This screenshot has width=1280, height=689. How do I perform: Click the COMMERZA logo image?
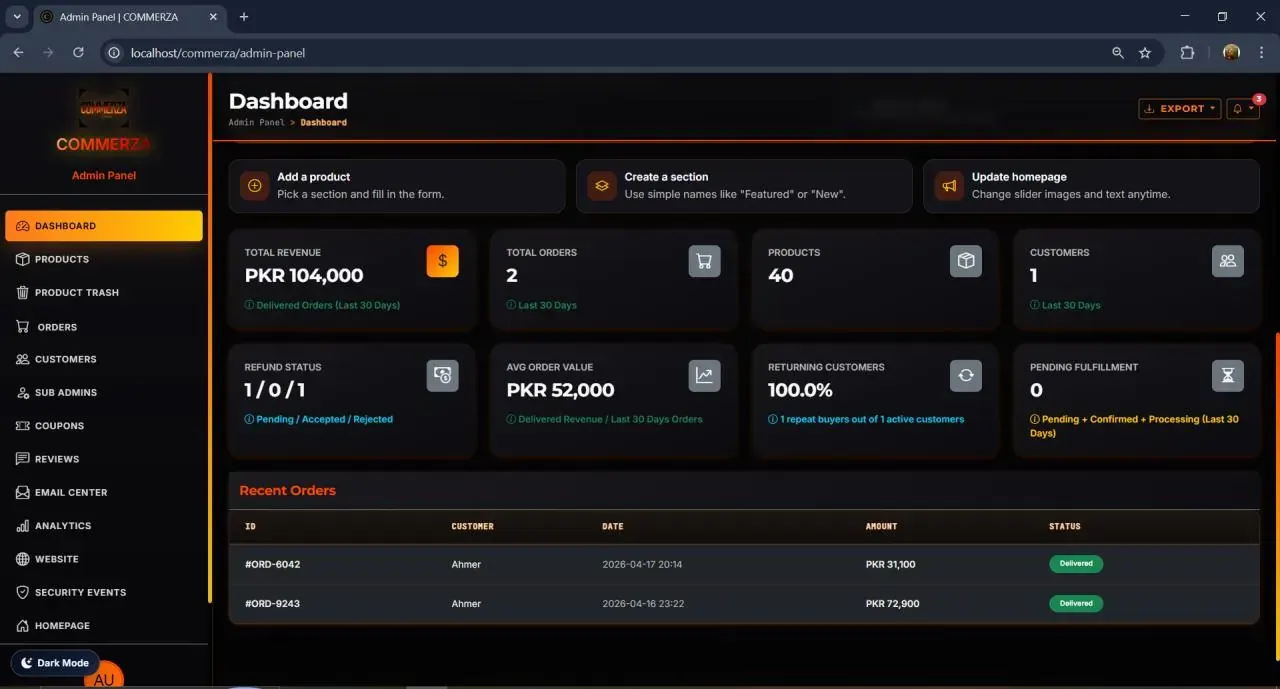pyautogui.click(x=104, y=108)
